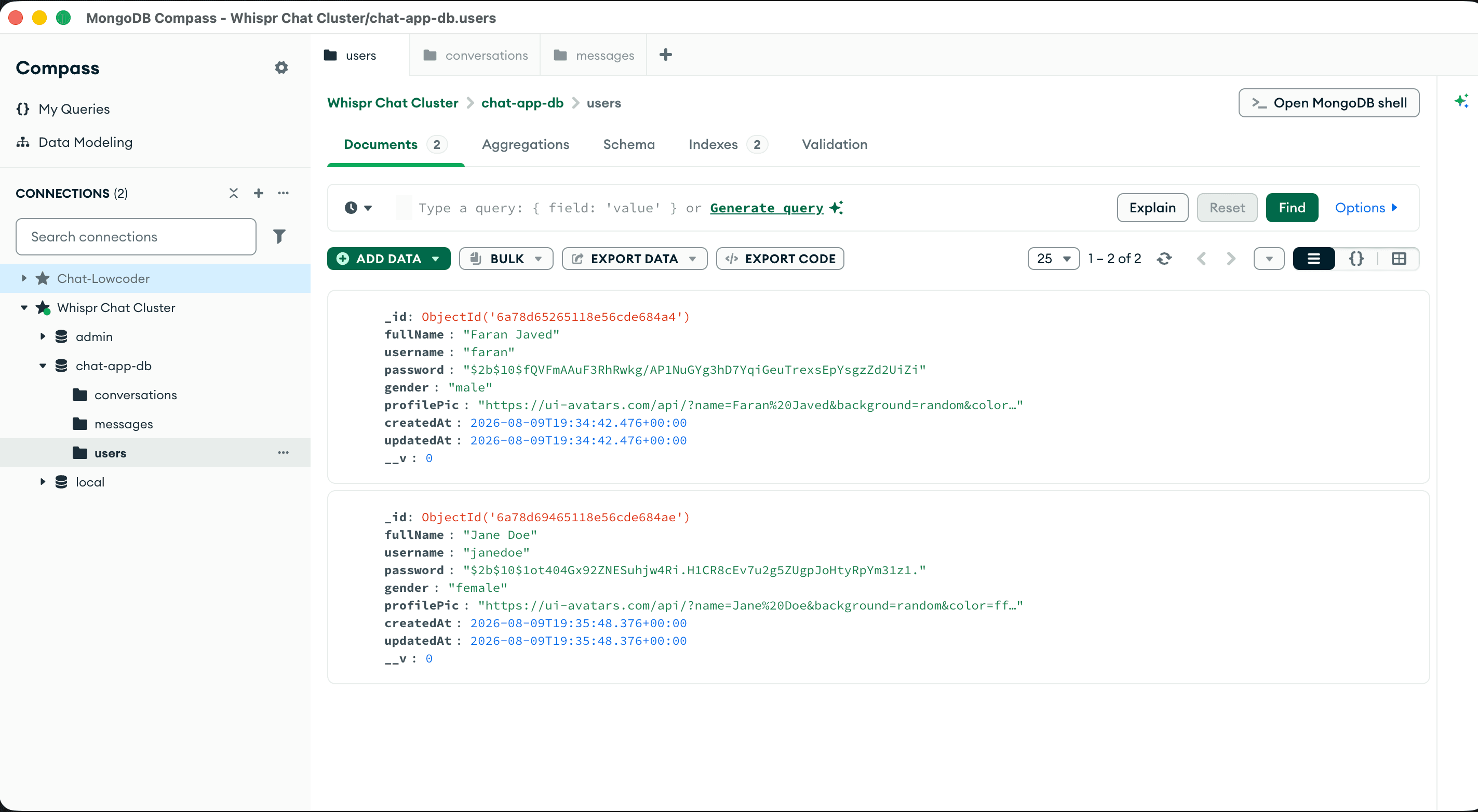Switch to table view

[1399, 259]
